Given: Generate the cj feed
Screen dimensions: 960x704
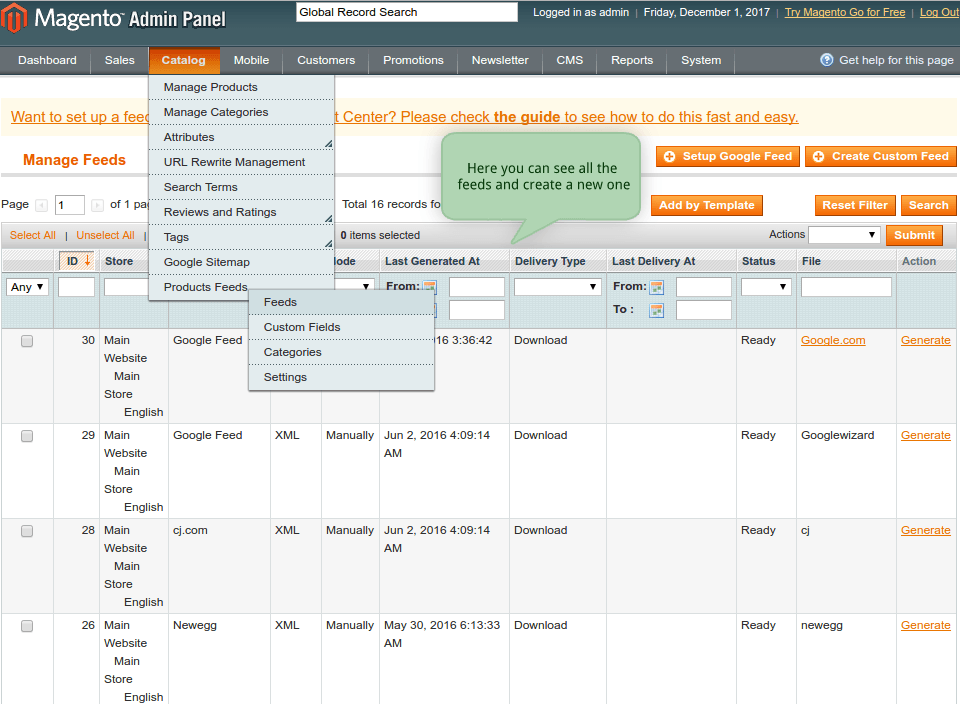Looking at the screenshot, I should click(925, 530).
